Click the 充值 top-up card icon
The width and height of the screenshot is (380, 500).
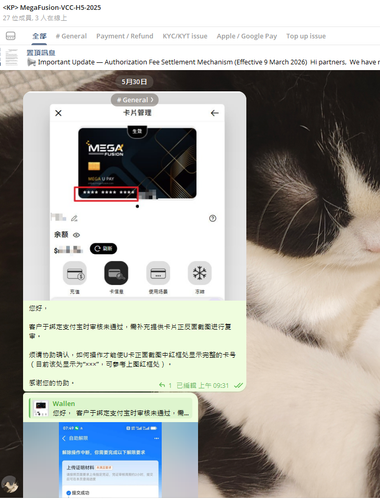coord(75,273)
